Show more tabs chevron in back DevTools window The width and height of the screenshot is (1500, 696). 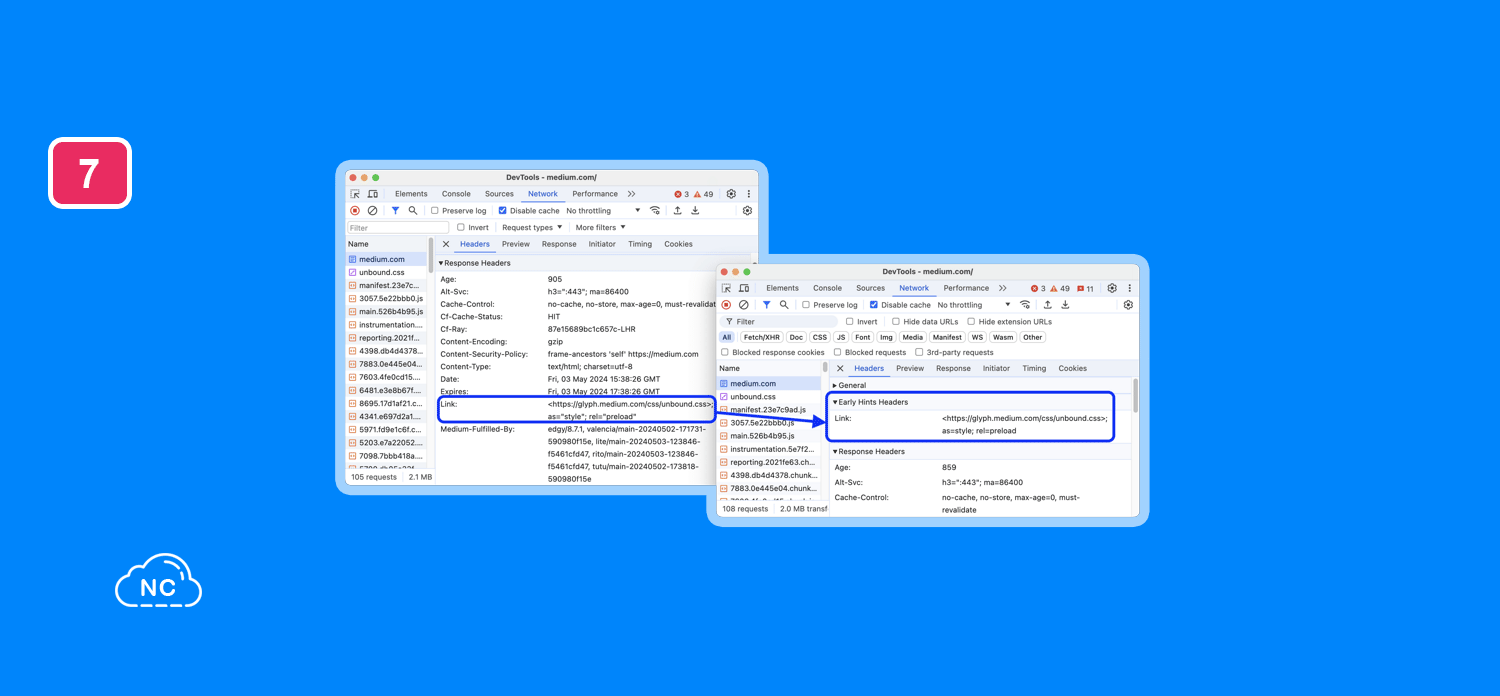point(631,194)
